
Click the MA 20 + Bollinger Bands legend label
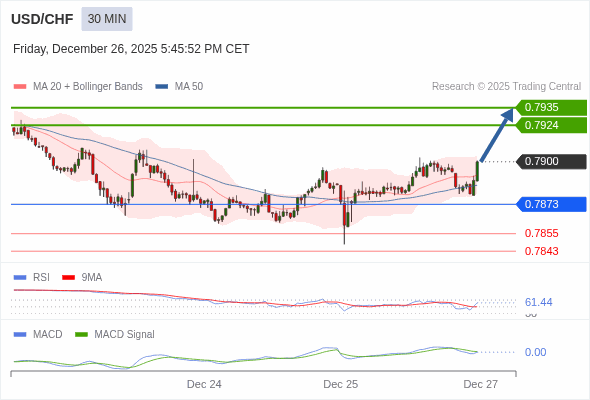coord(88,87)
